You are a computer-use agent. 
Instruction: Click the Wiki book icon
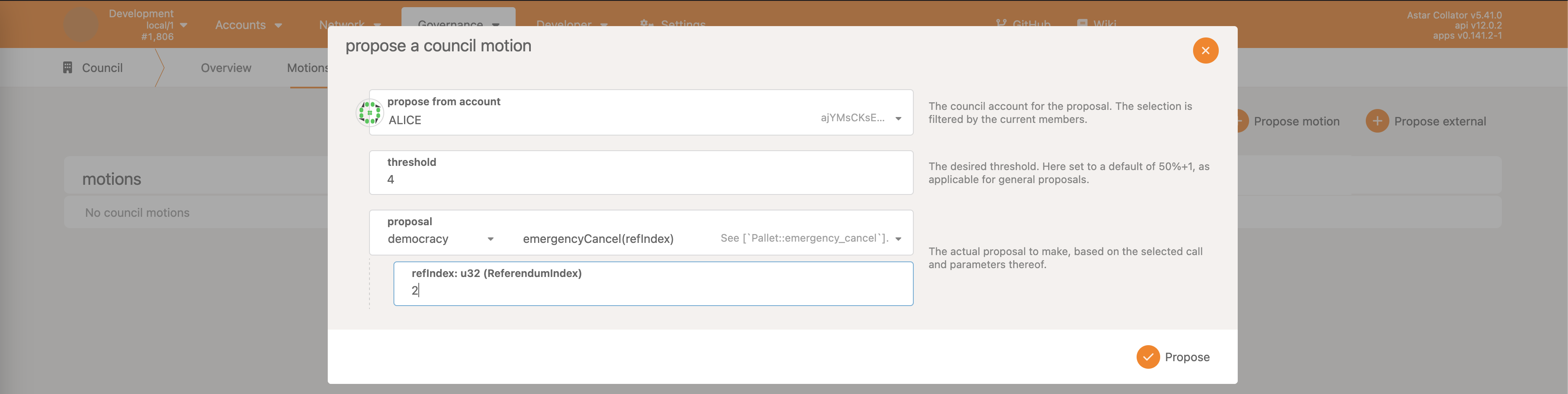tap(1082, 23)
